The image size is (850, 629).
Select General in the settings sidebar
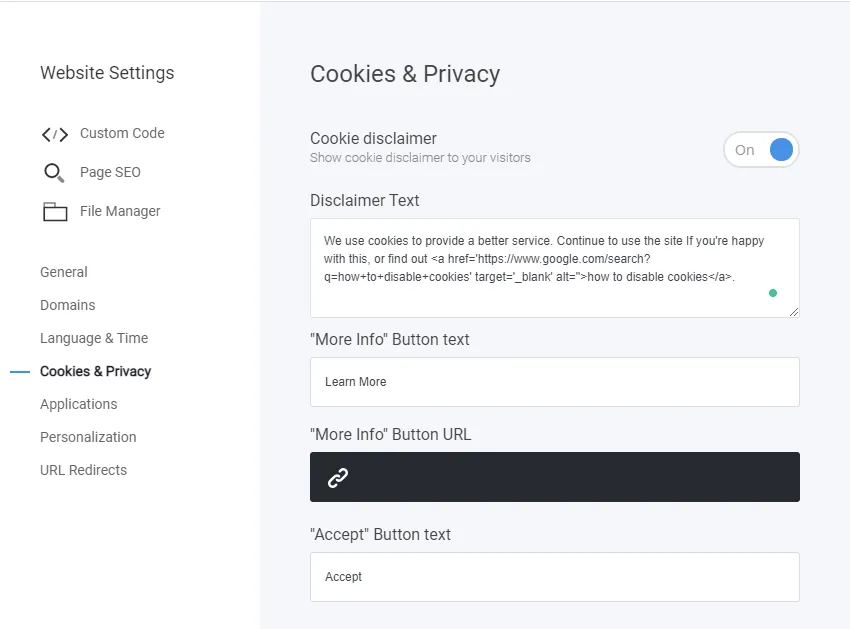(x=63, y=271)
